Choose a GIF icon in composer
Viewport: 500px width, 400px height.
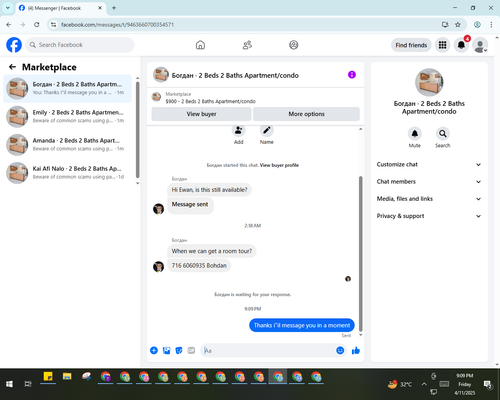(x=191, y=350)
